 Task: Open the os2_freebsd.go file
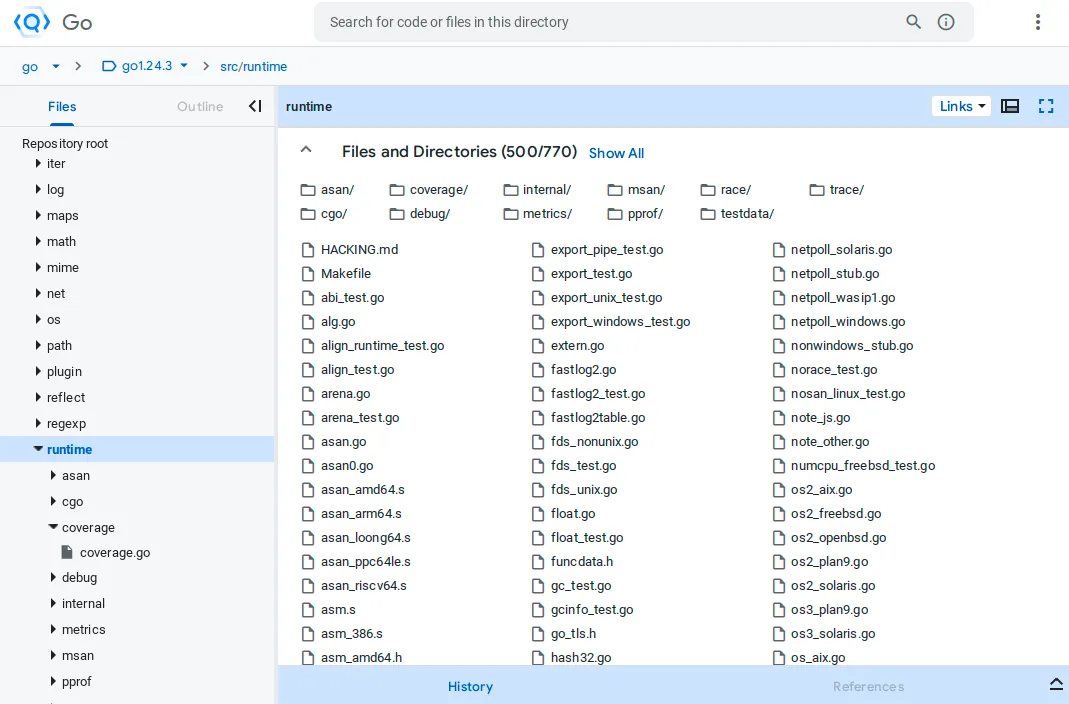pos(836,514)
